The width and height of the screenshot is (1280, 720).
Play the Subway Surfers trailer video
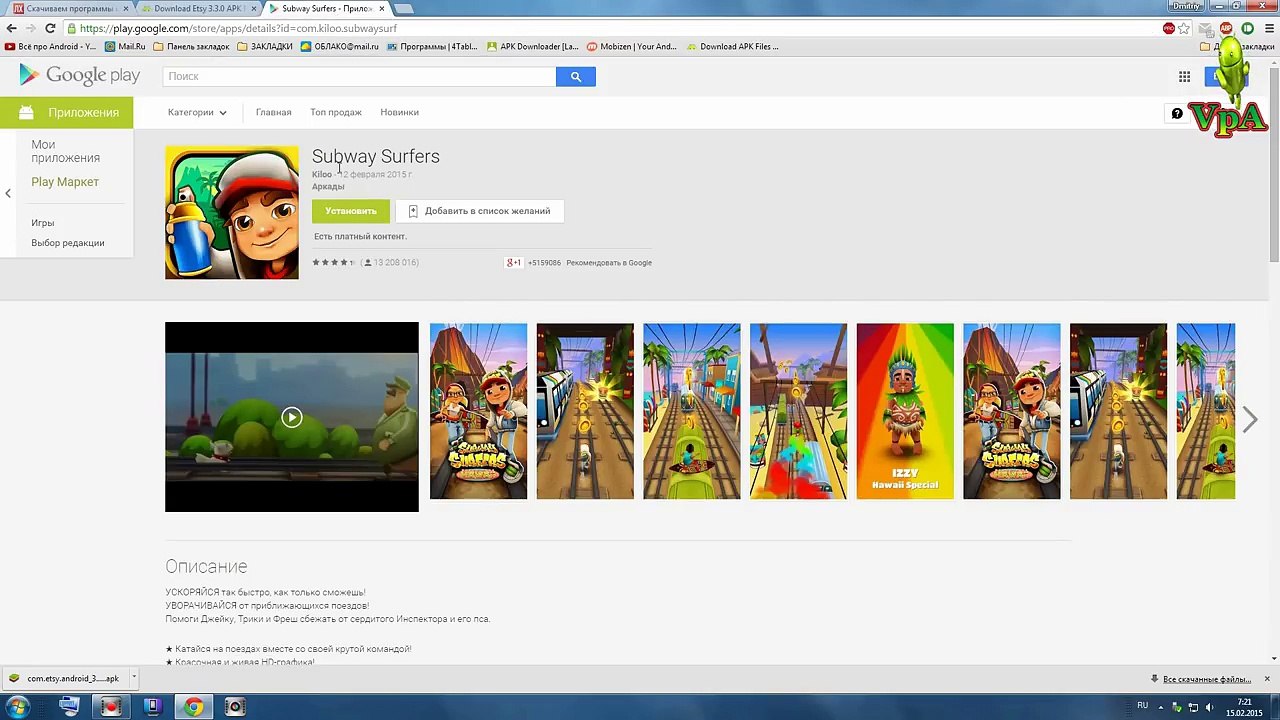click(x=292, y=417)
